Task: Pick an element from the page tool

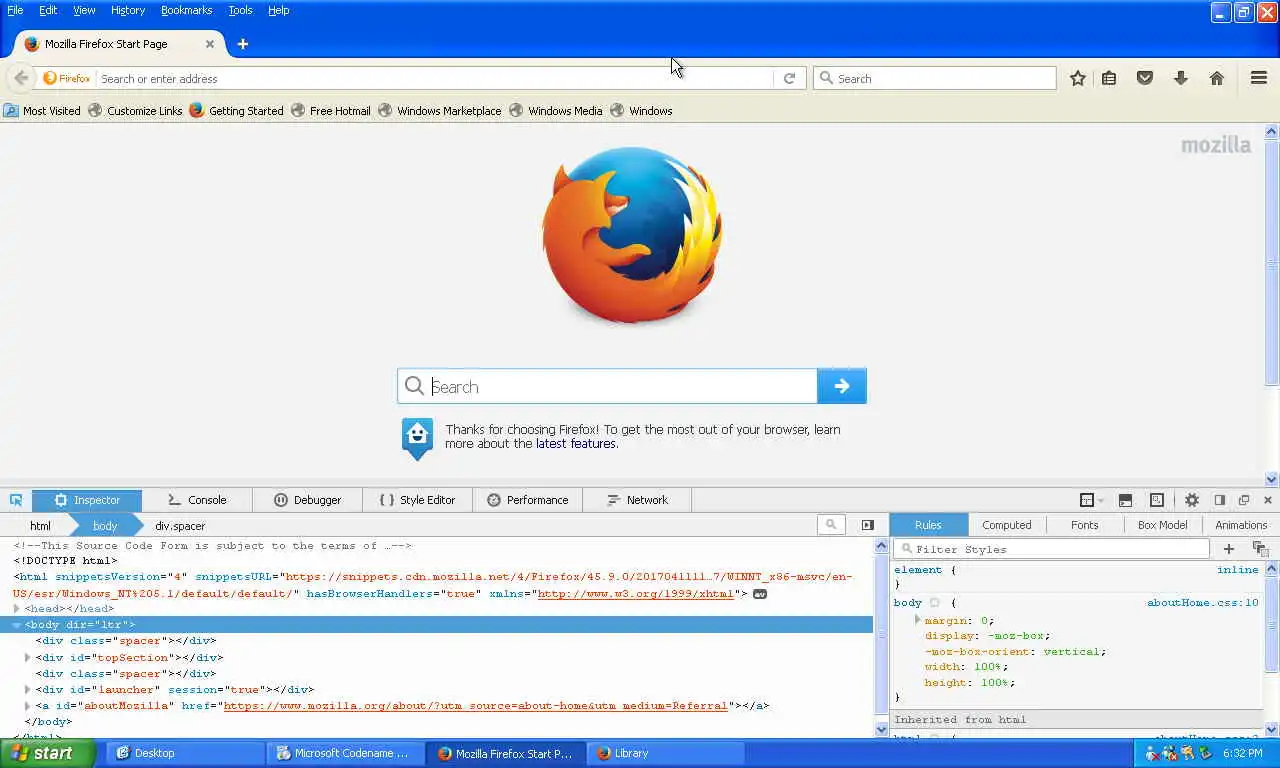Action: (x=16, y=500)
